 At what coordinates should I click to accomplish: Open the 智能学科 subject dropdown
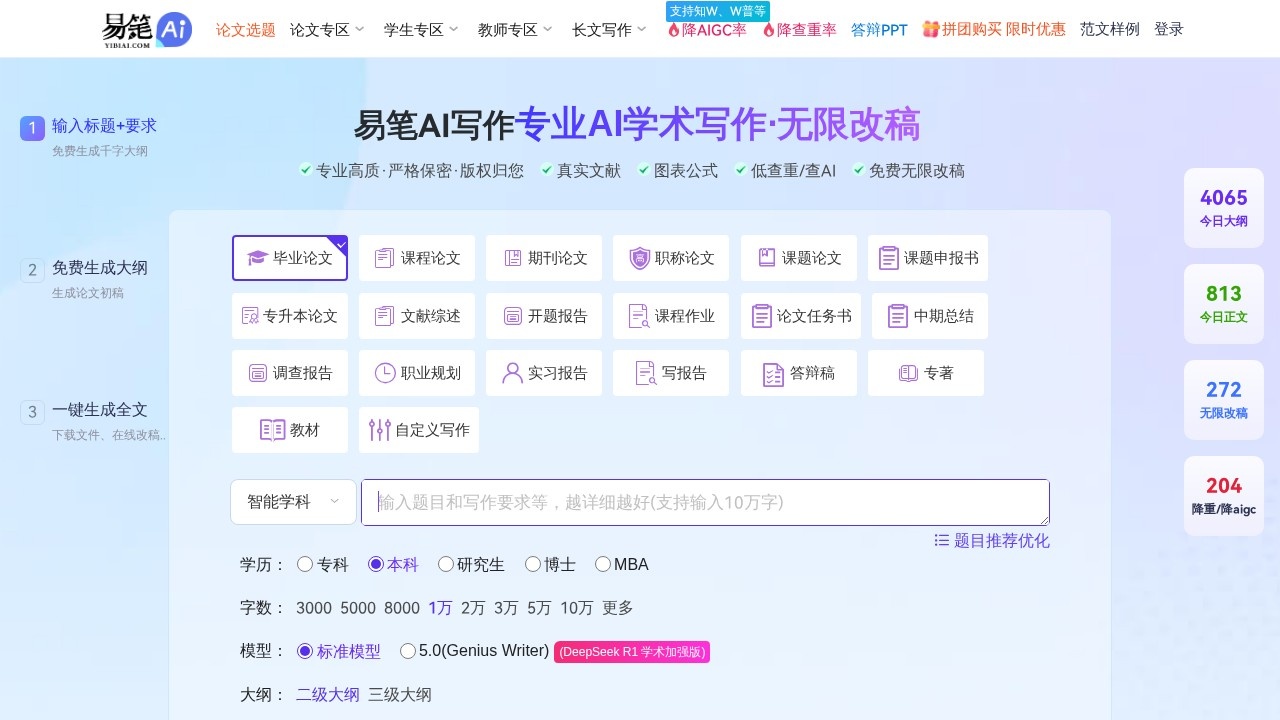[x=292, y=501]
